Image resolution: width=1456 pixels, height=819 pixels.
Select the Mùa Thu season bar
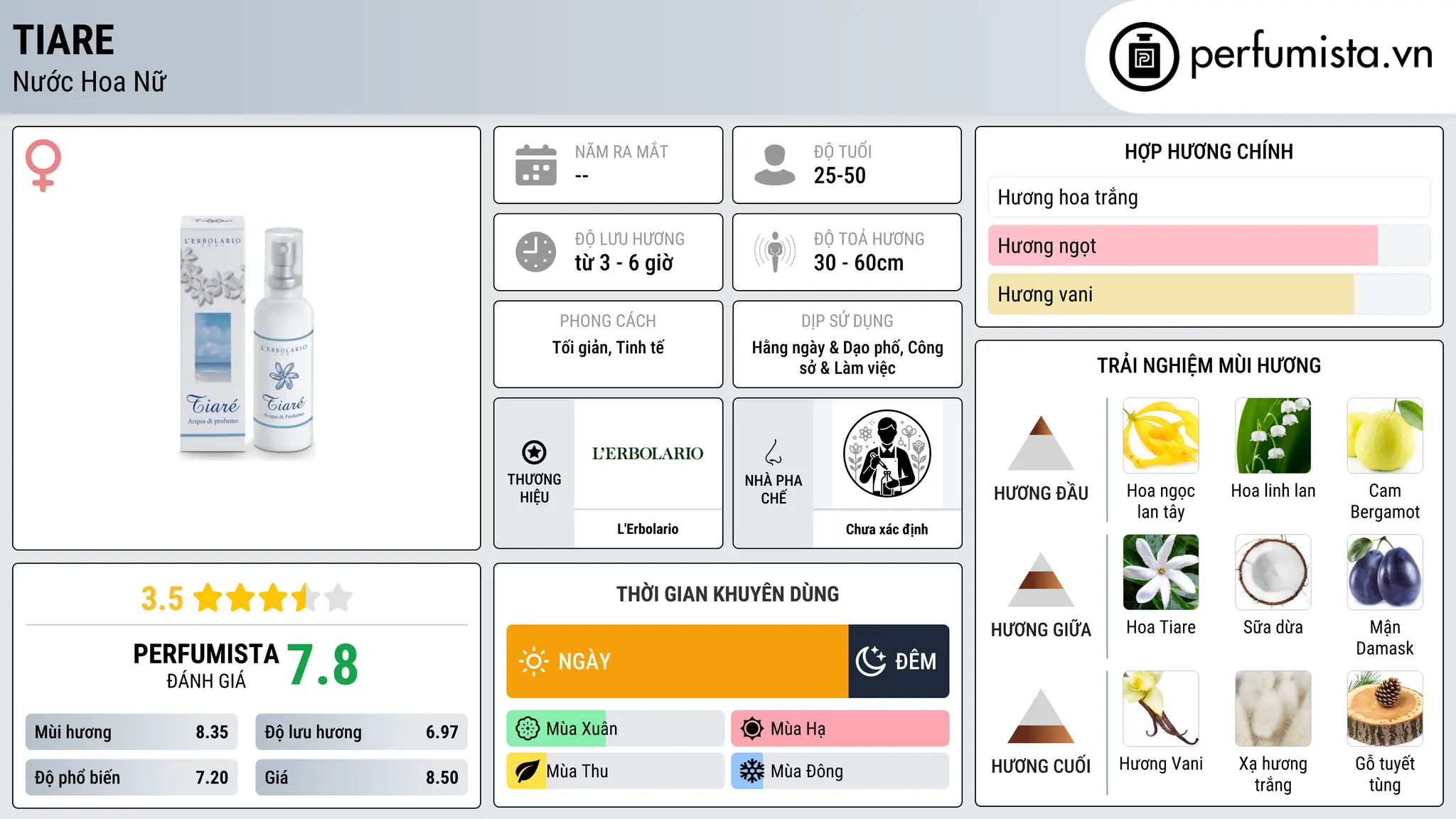pos(615,771)
